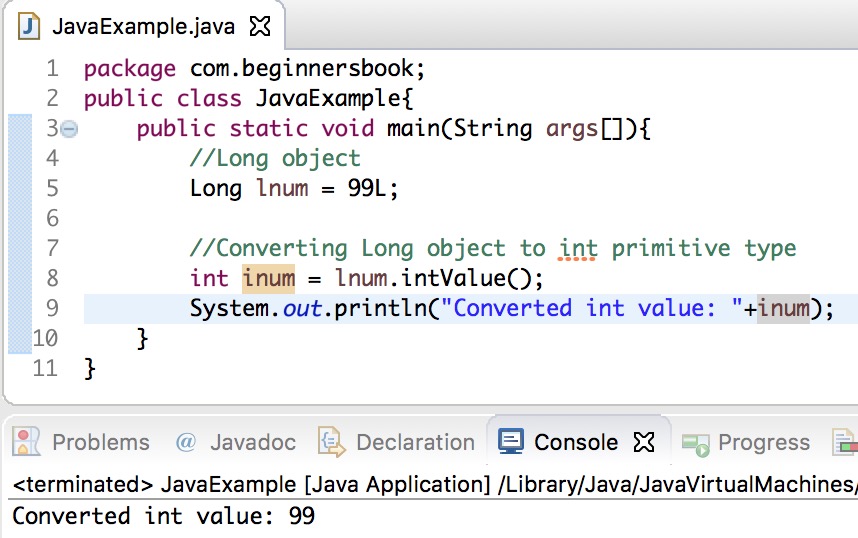Click line number 5 in the gutter

pyautogui.click(x=53, y=188)
